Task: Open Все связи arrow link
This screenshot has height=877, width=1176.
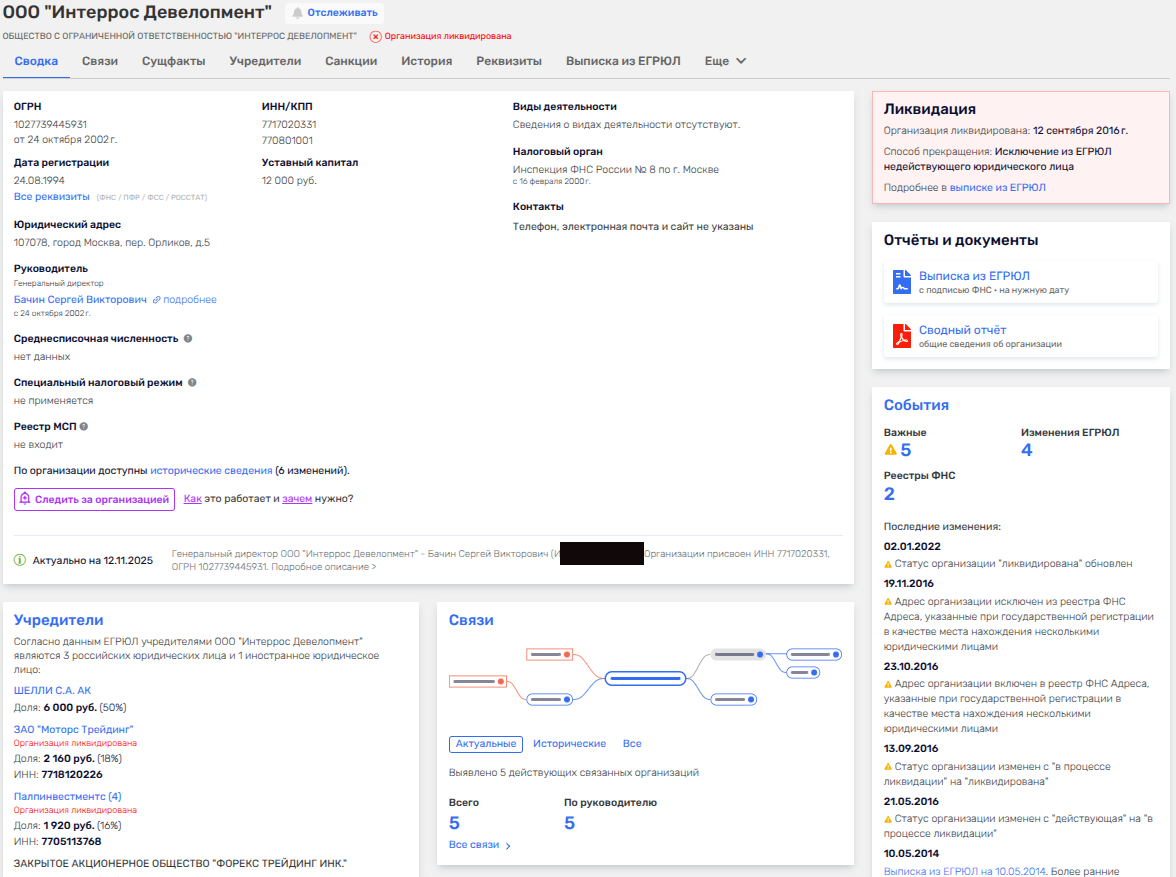Action: [480, 845]
